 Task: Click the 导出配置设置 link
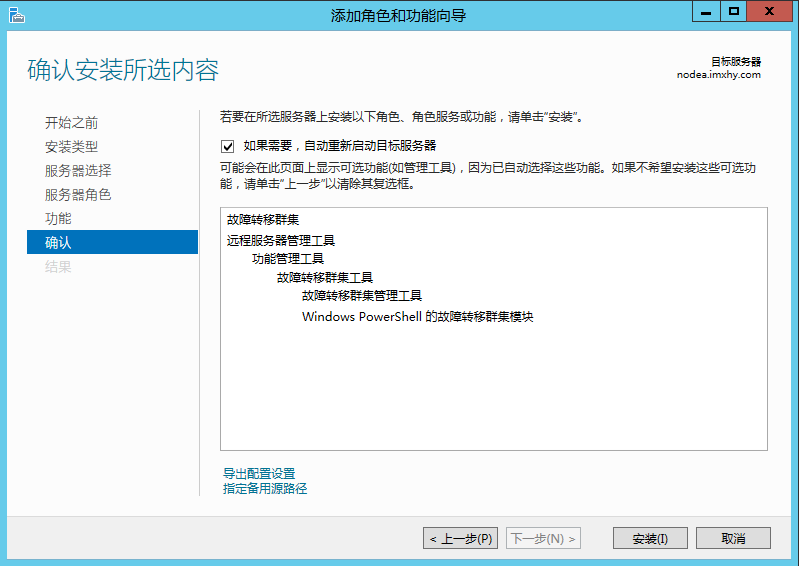tap(259, 473)
